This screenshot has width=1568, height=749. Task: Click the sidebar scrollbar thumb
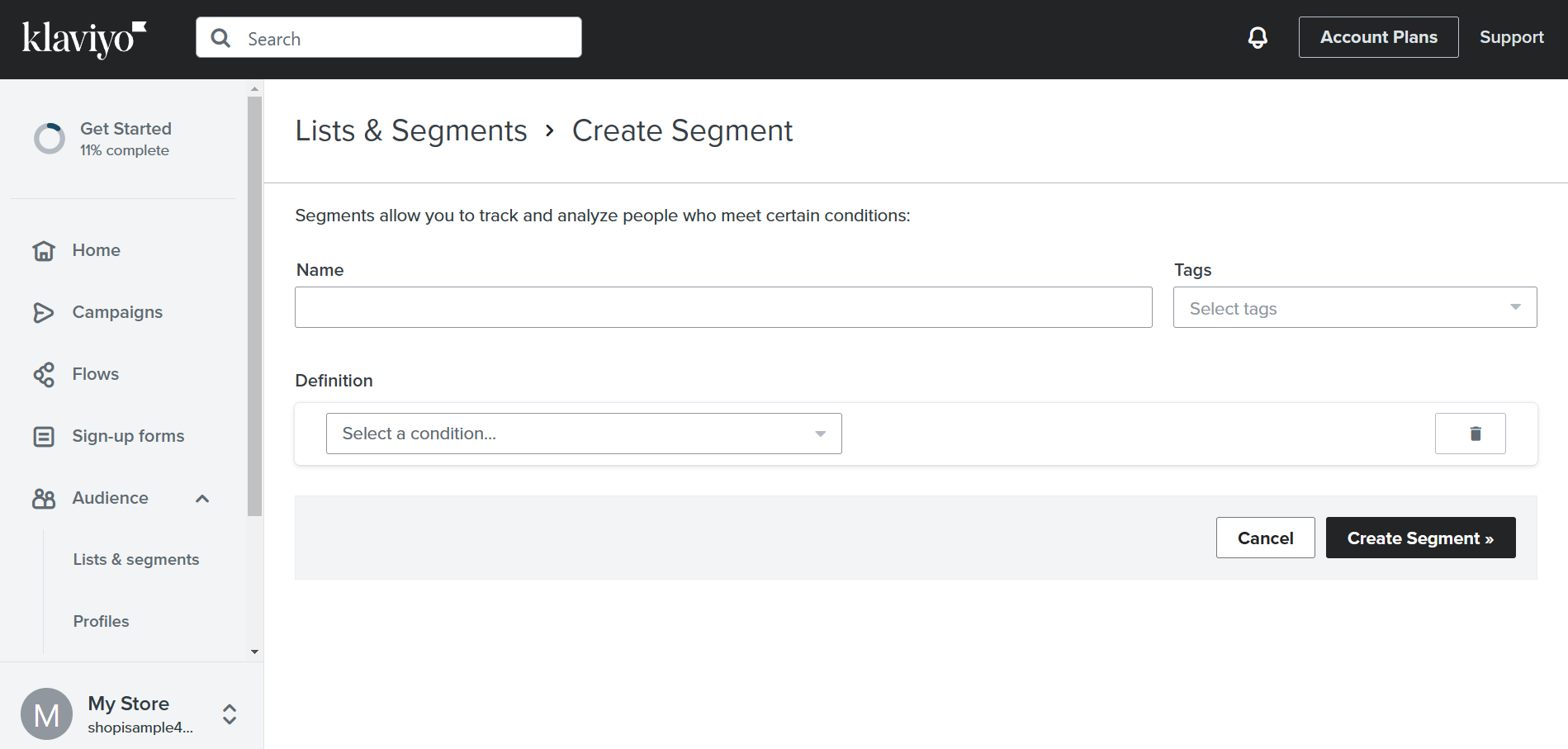[x=254, y=306]
